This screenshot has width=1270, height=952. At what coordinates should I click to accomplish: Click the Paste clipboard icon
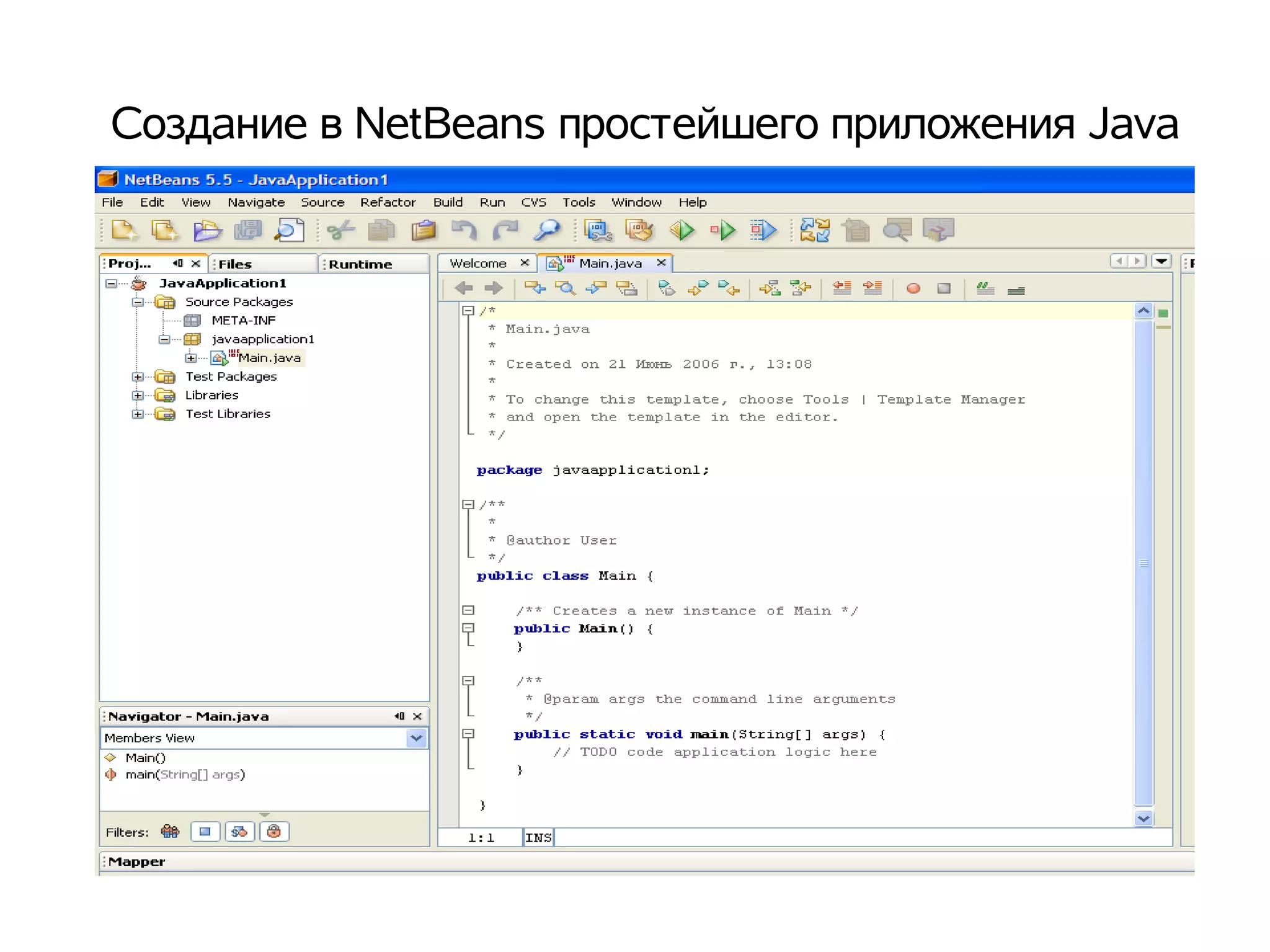tap(424, 230)
